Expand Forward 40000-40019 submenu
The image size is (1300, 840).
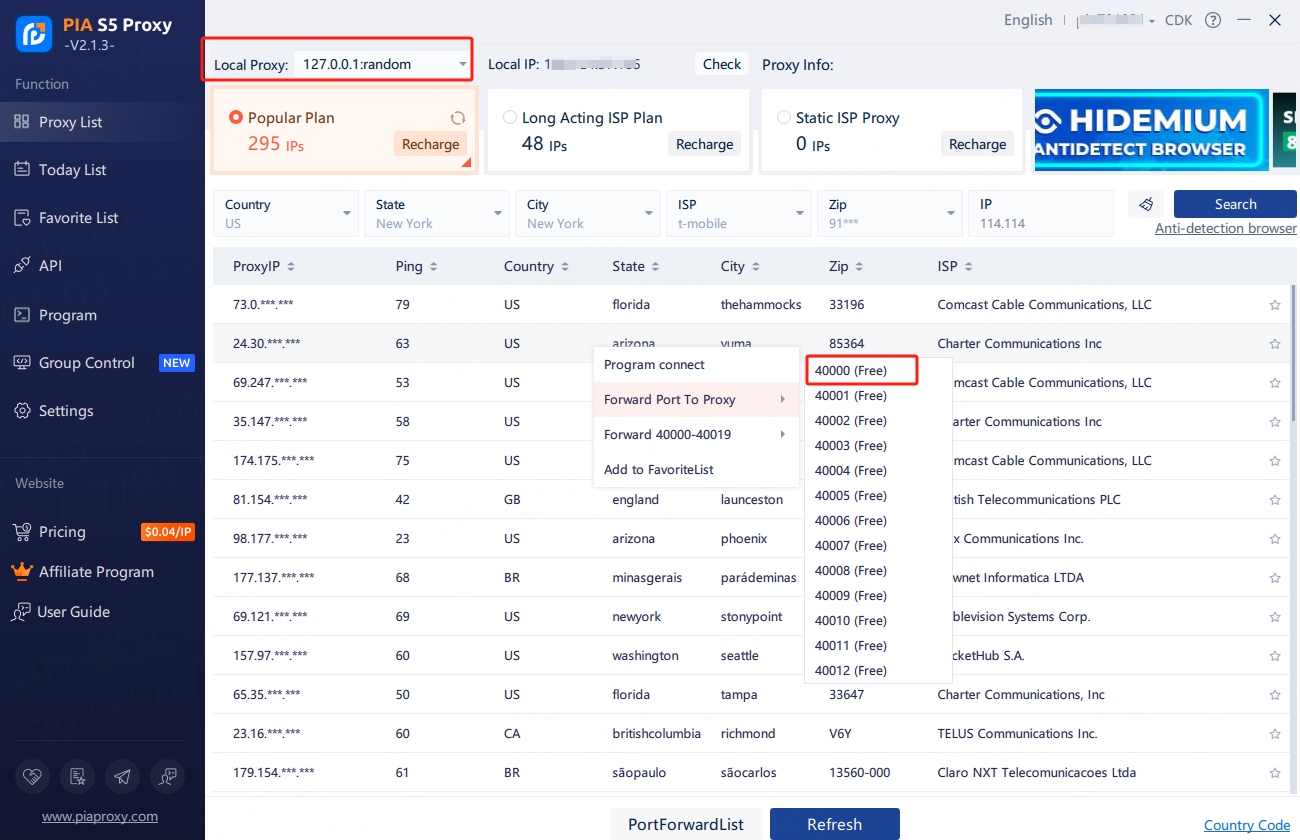coord(696,435)
